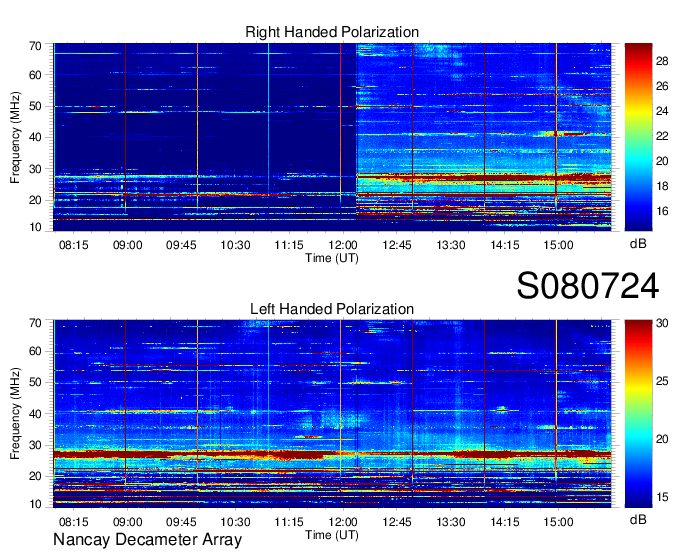This screenshot has width=680, height=552.
Task: Click the 09:00 time tick on Left Handed plot
Action: [x=128, y=522]
